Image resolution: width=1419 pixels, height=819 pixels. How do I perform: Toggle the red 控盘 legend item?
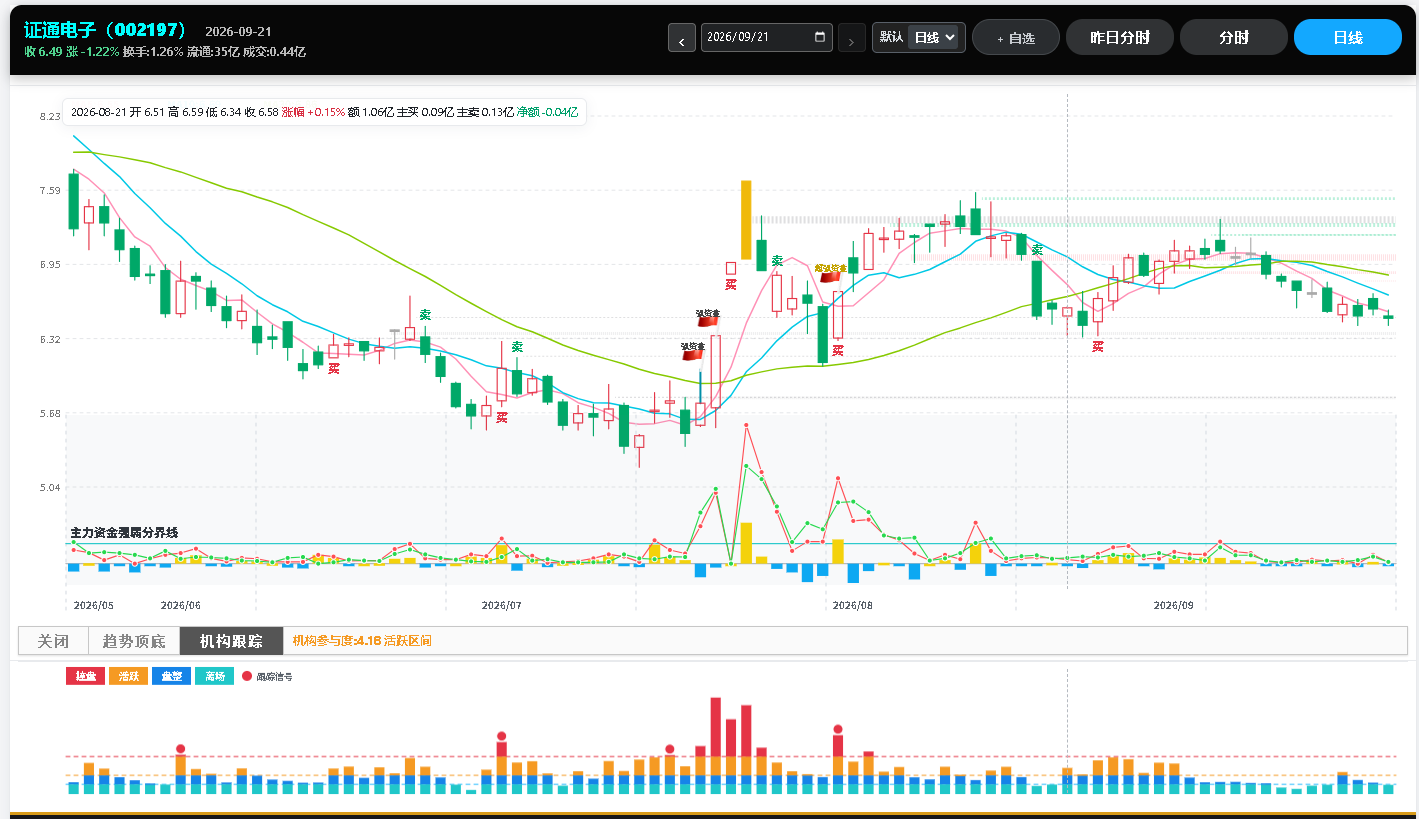point(85,677)
